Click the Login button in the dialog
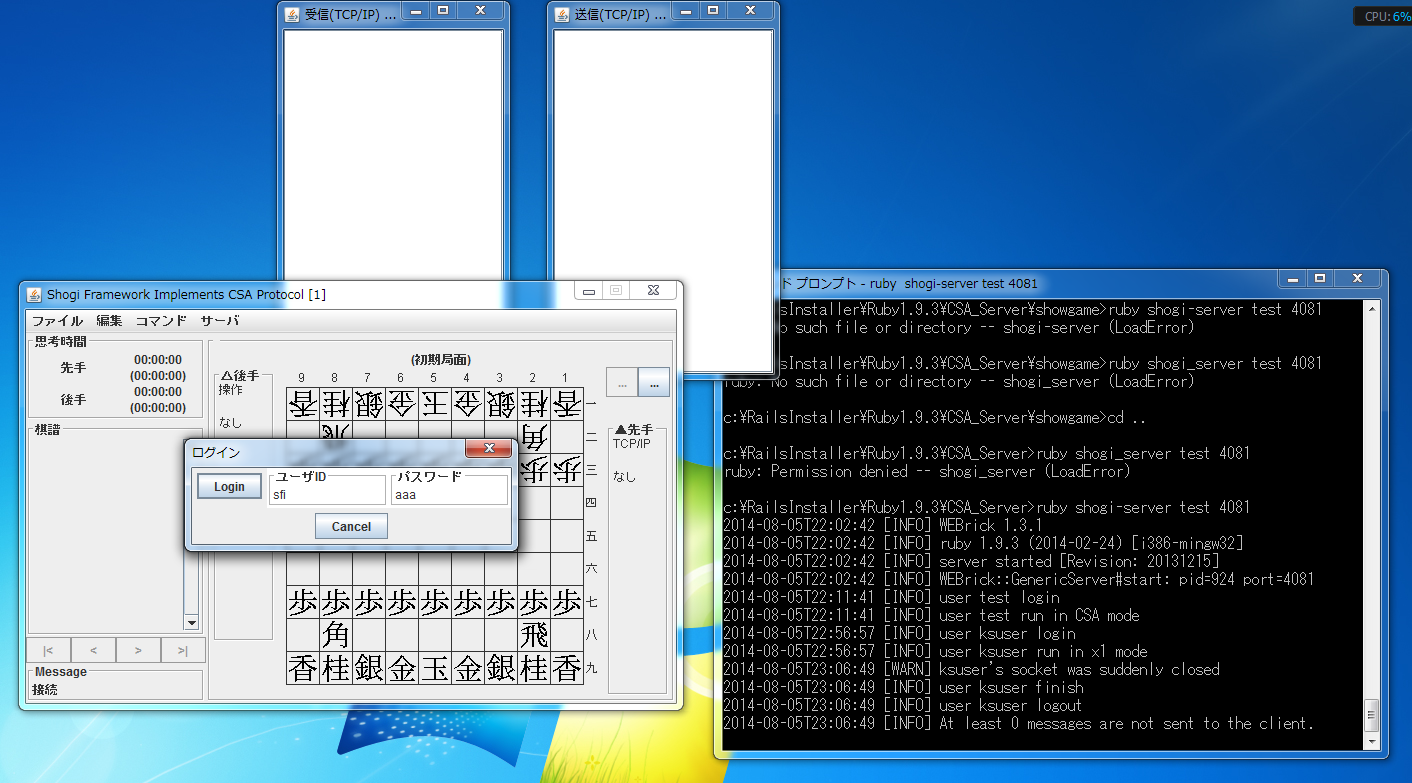The height and width of the screenshot is (783, 1412). tap(229, 486)
